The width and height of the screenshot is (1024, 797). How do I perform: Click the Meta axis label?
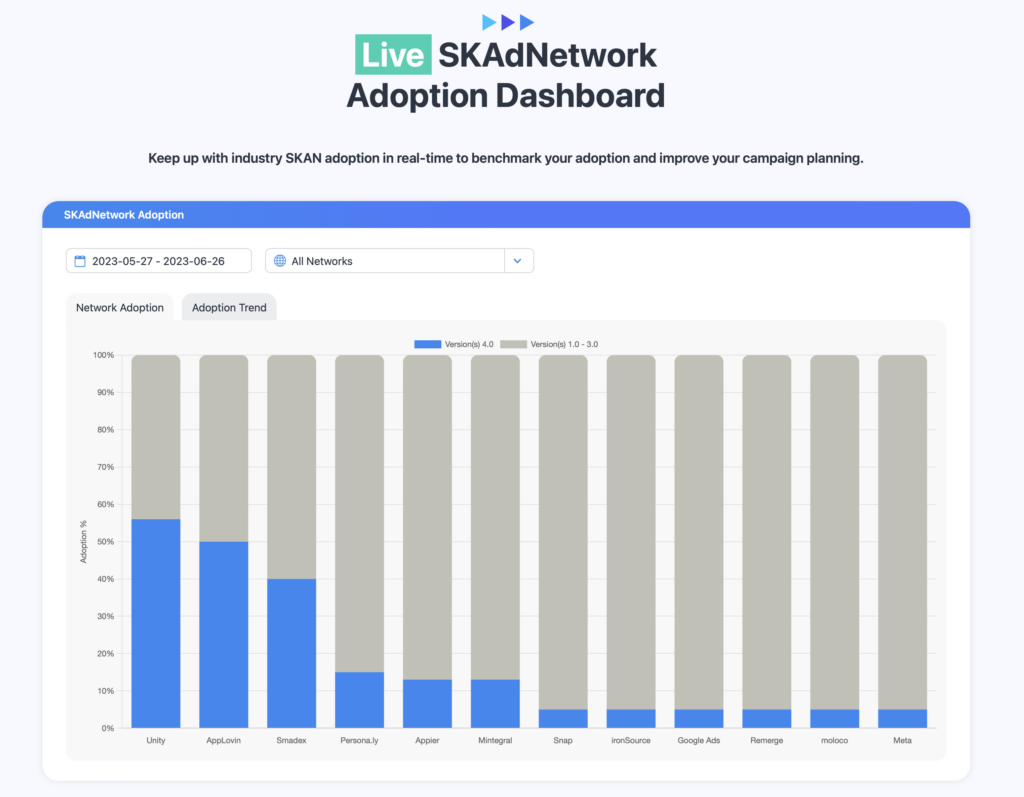[x=903, y=740]
